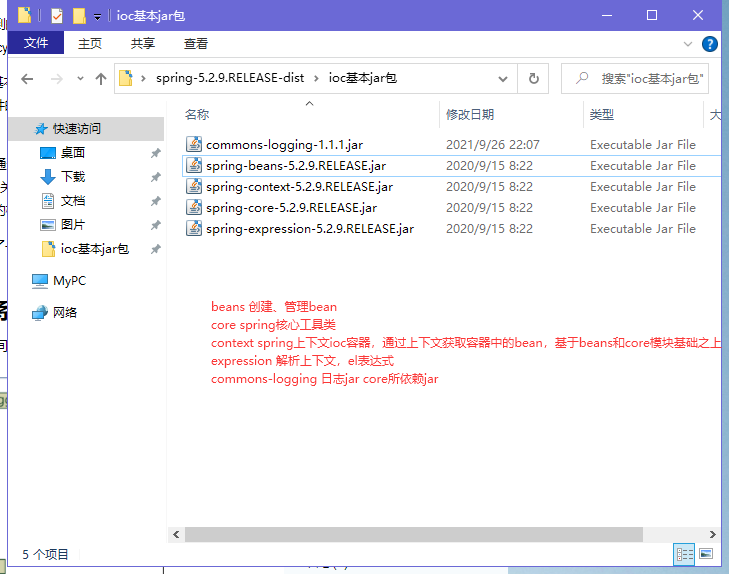729x574 pixels.
Task: Click the MyPC computer icon
Action: click(x=40, y=281)
